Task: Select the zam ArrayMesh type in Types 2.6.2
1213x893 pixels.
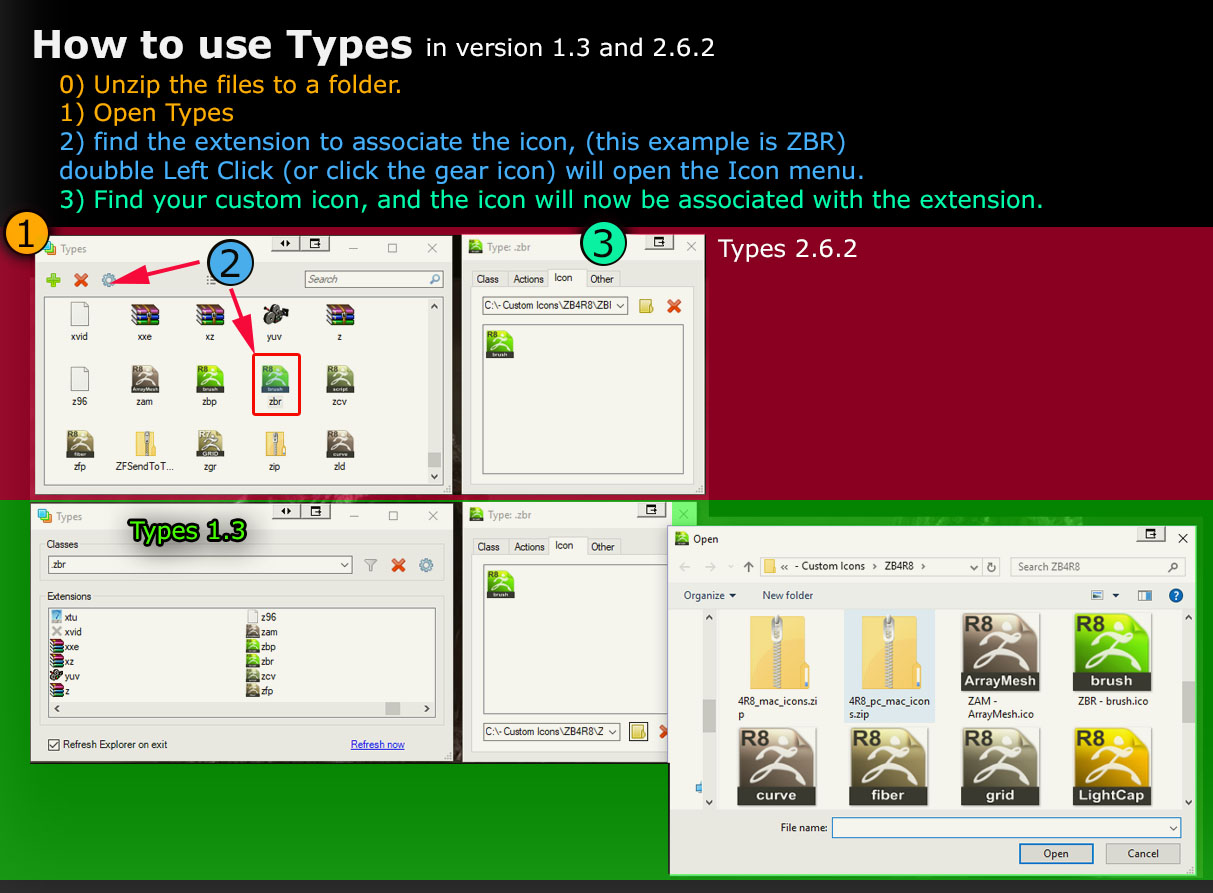Action: 145,385
